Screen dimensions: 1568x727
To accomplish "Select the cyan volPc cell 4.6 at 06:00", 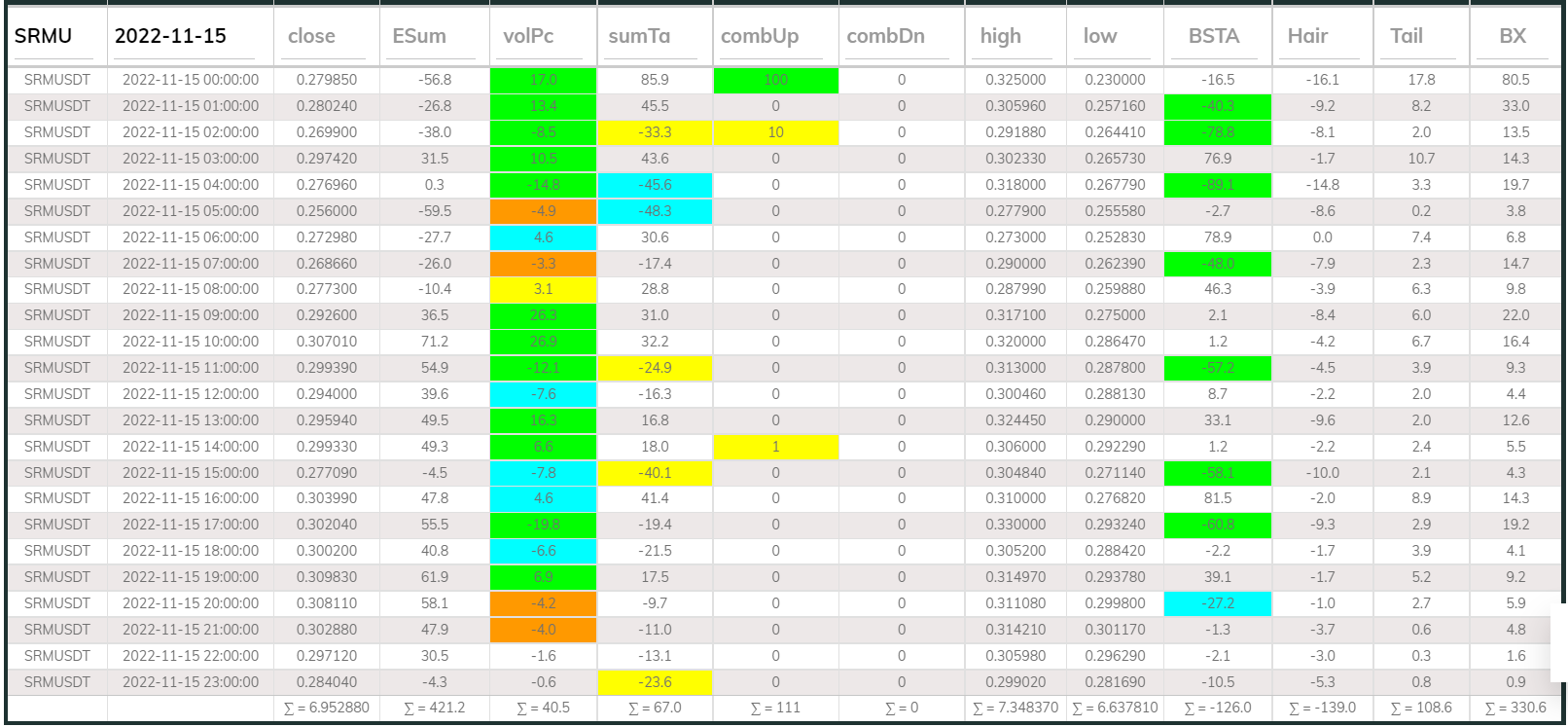I will [543, 237].
